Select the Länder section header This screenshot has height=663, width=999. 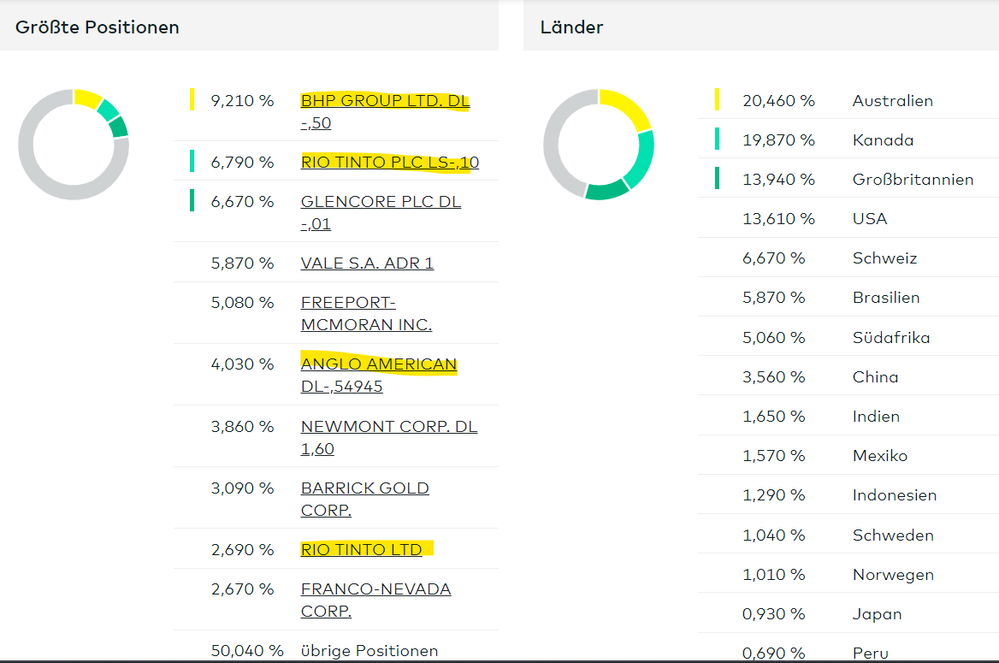click(x=571, y=27)
